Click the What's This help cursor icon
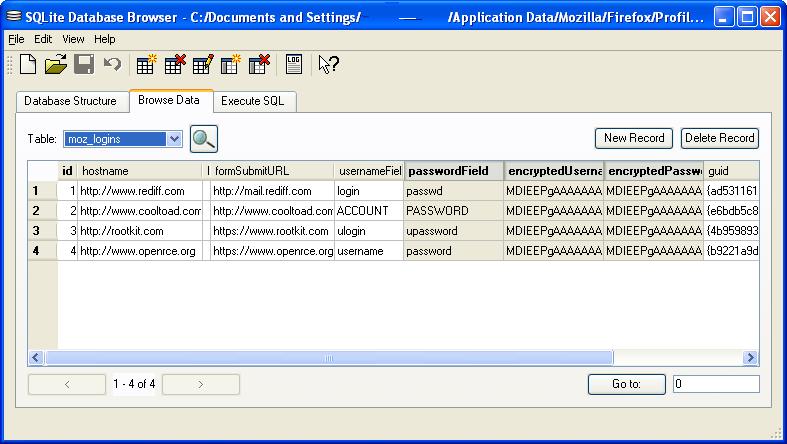 [x=328, y=65]
